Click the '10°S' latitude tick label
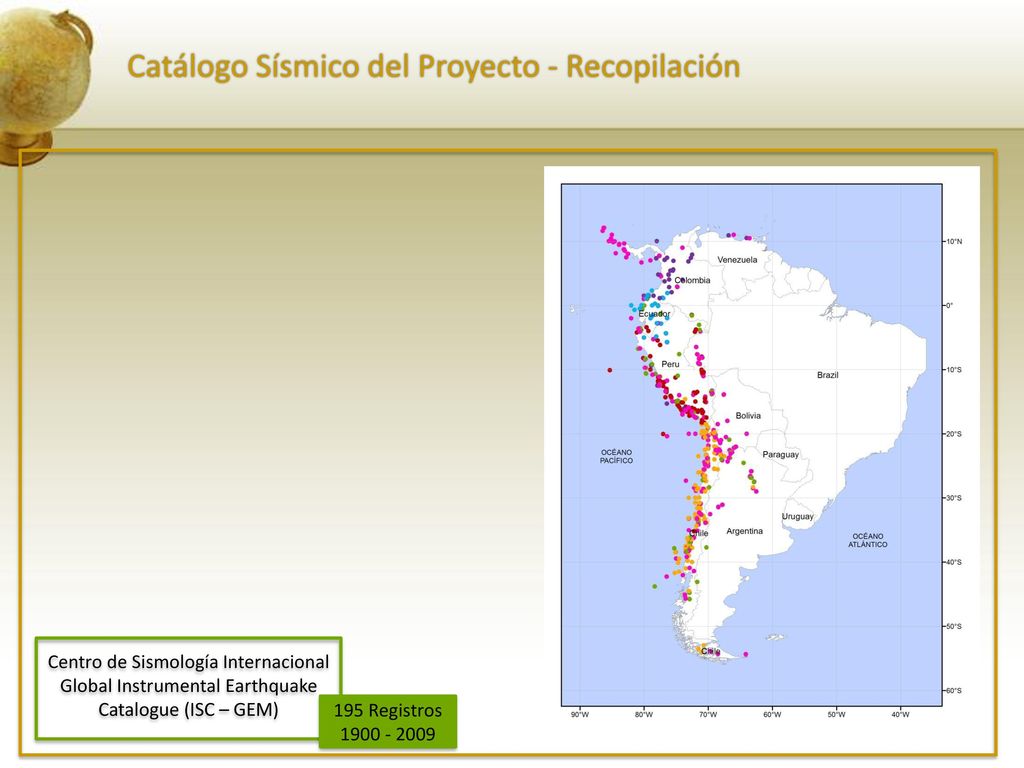1024x768 pixels. coord(954,370)
